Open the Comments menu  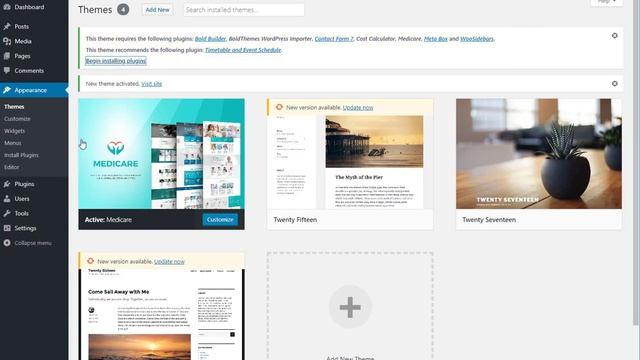coord(34,71)
